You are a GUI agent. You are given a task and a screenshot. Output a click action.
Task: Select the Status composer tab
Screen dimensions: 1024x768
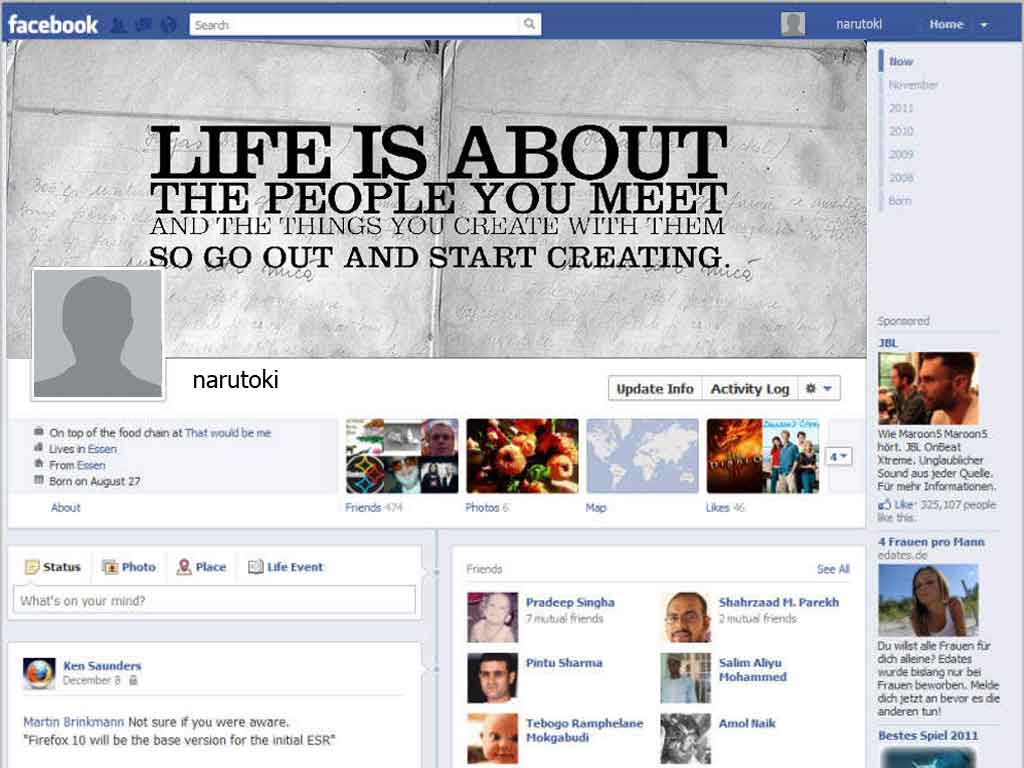click(x=53, y=567)
